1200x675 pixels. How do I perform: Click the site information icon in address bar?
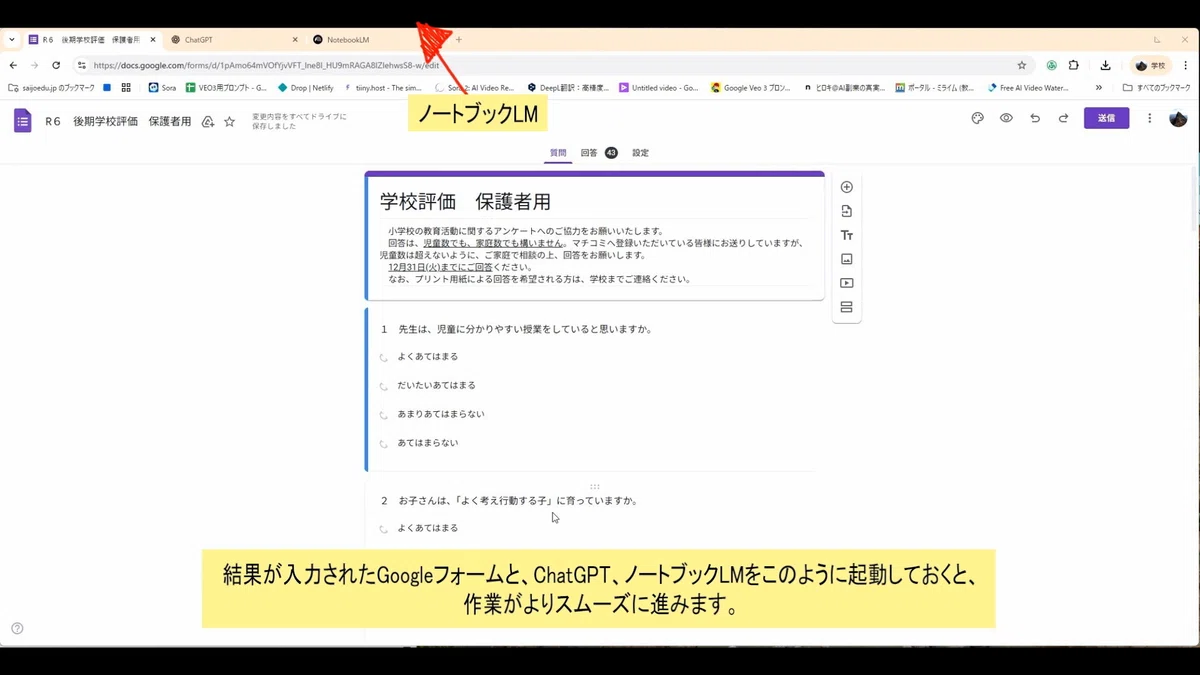[x=82, y=65]
